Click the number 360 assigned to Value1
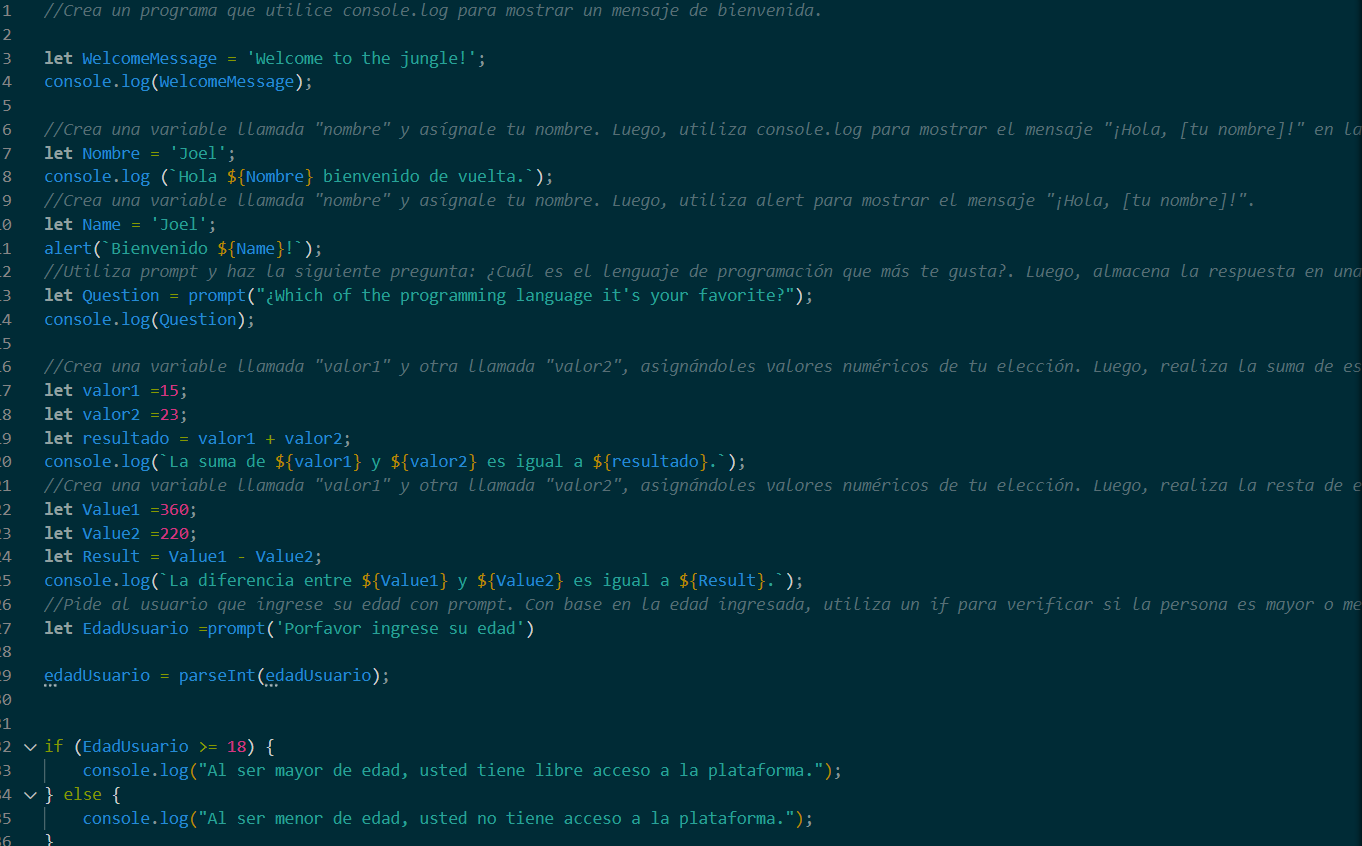The height and width of the screenshot is (846, 1362). (x=173, y=509)
